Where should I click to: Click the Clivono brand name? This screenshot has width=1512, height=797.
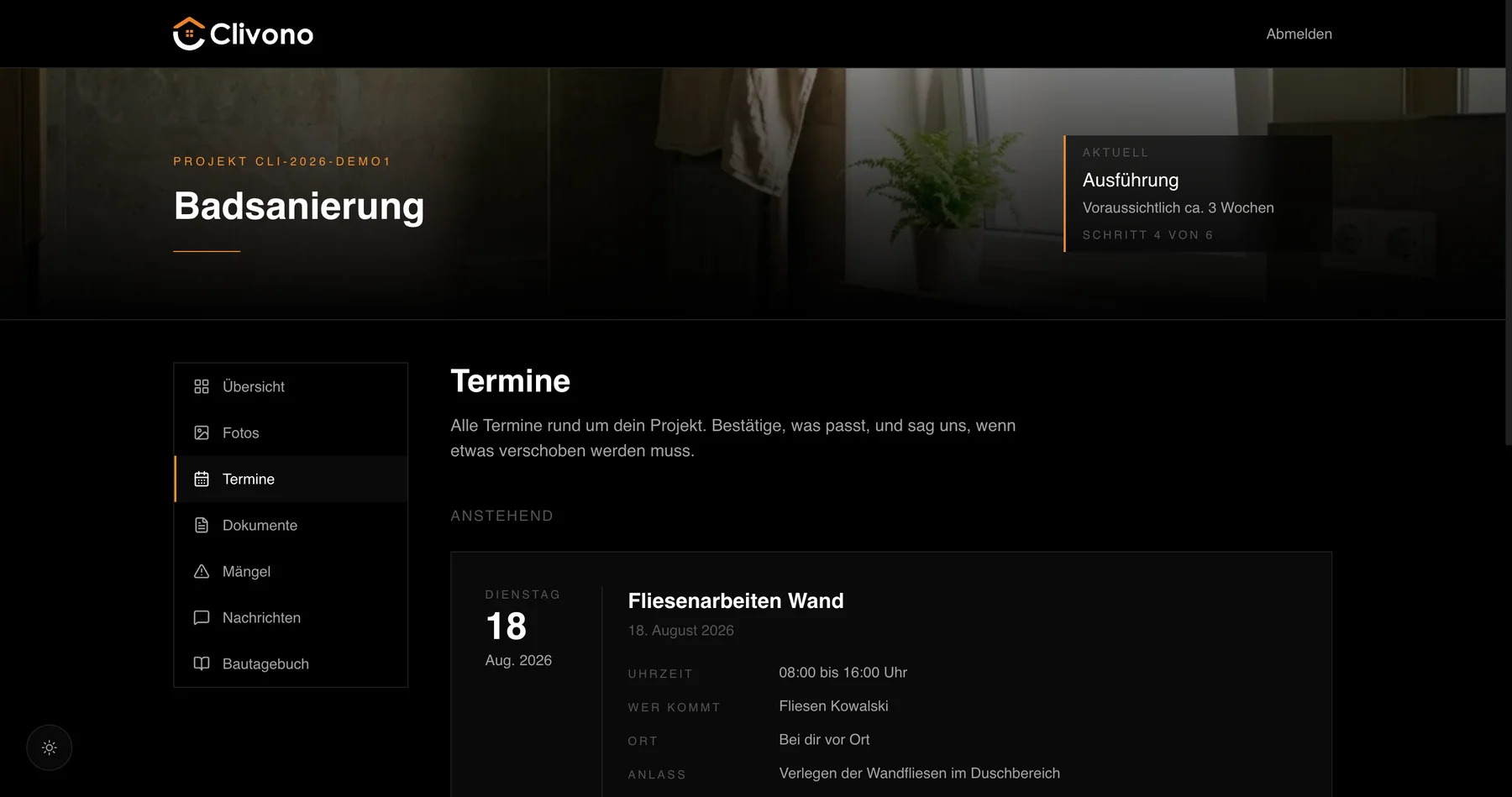pos(261,34)
